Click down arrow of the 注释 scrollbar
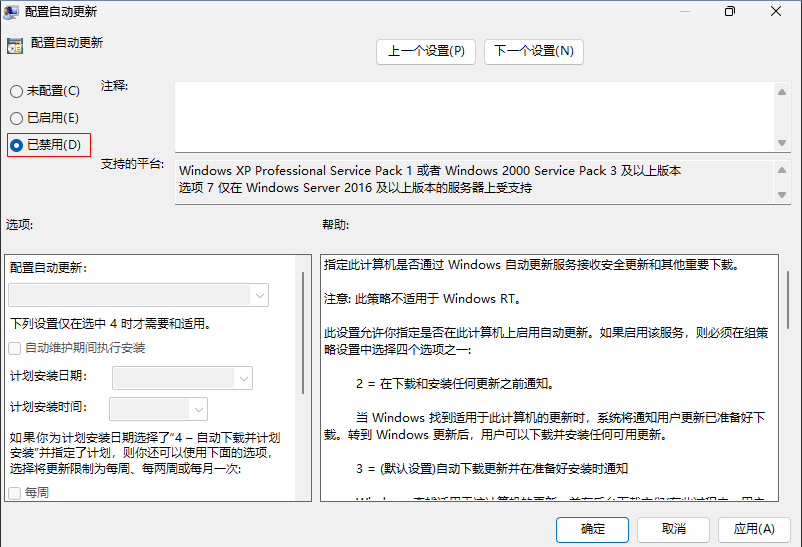The image size is (802, 547). click(783, 141)
